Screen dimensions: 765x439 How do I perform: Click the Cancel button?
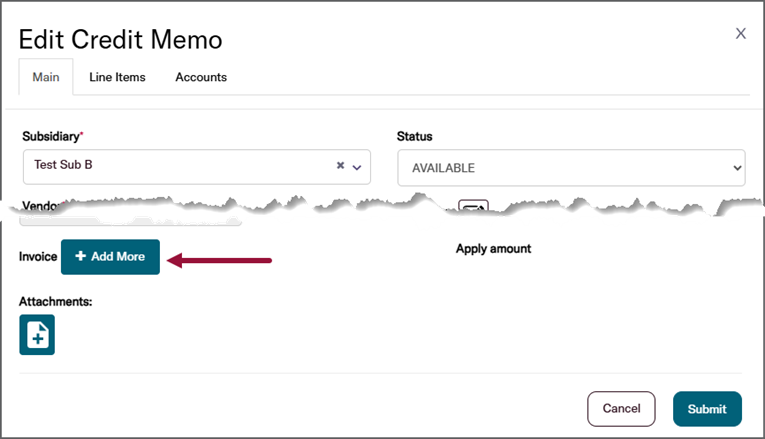coord(621,408)
